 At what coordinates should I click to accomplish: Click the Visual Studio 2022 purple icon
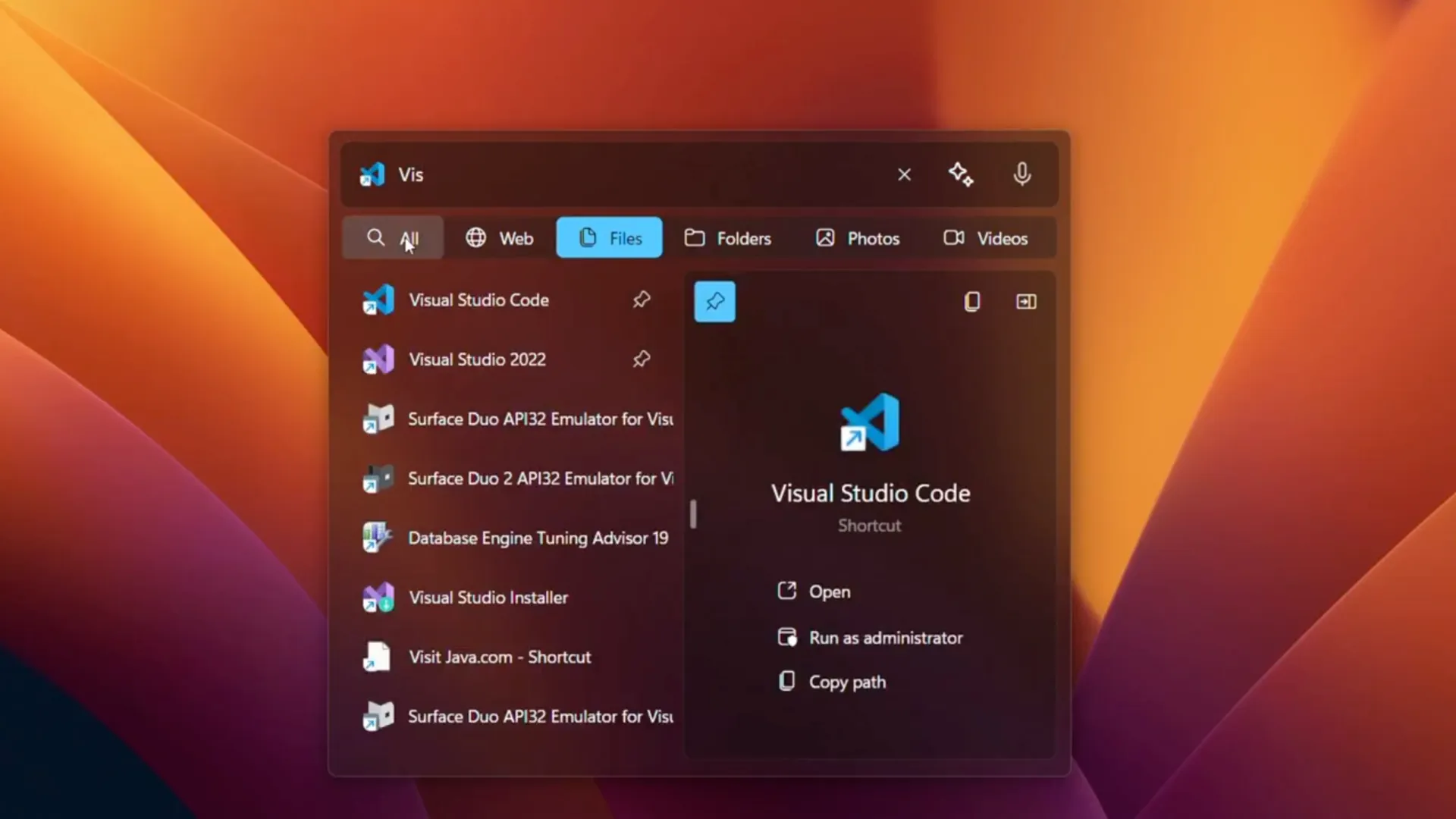point(378,359)
